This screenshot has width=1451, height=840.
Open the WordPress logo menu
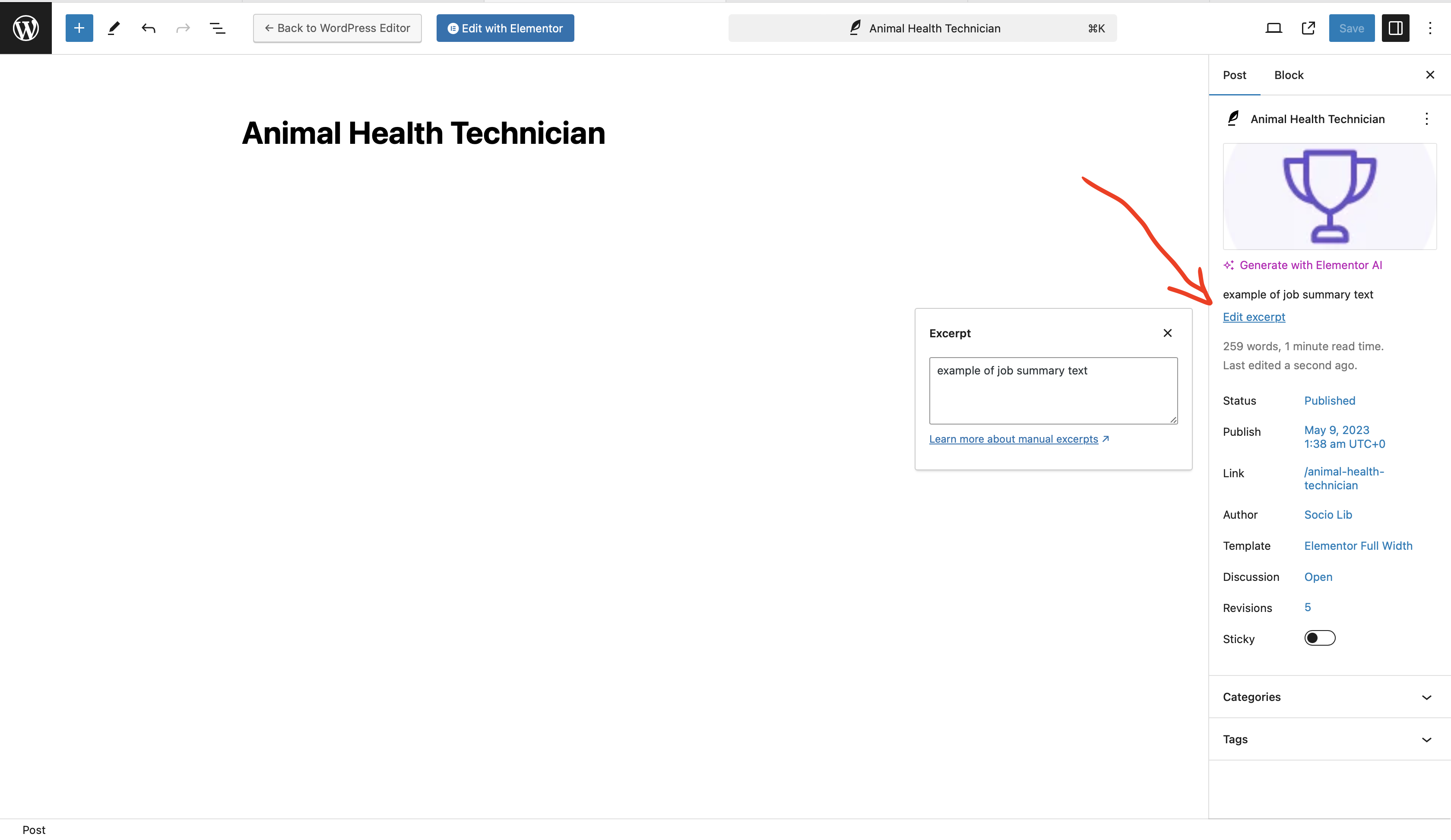click(x=26, y=28)
